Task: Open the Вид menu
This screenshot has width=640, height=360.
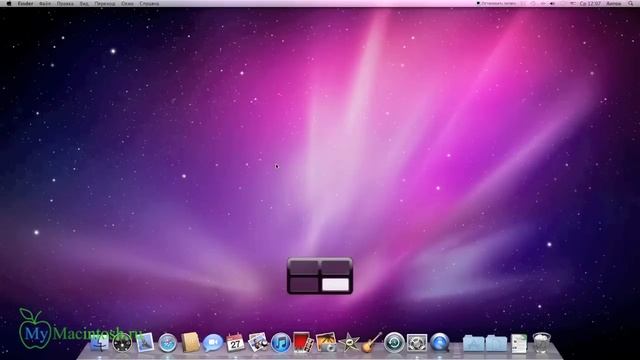Action: (x=84, y=3)
